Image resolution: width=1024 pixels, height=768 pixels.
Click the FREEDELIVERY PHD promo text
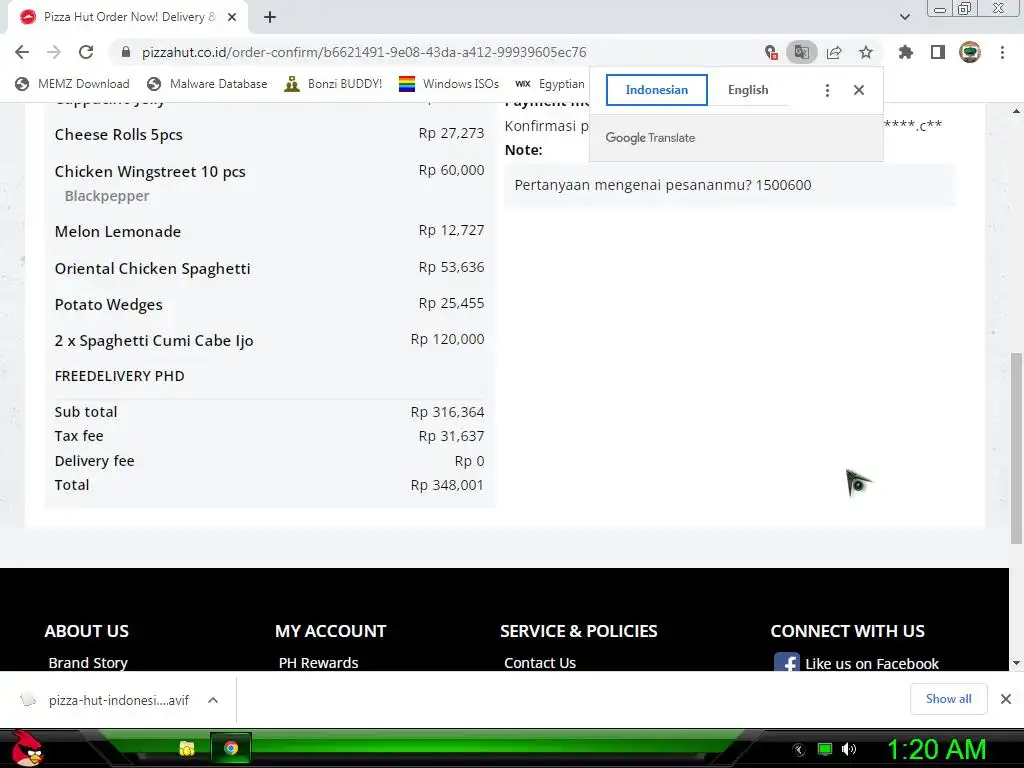(x=120, y=376)
